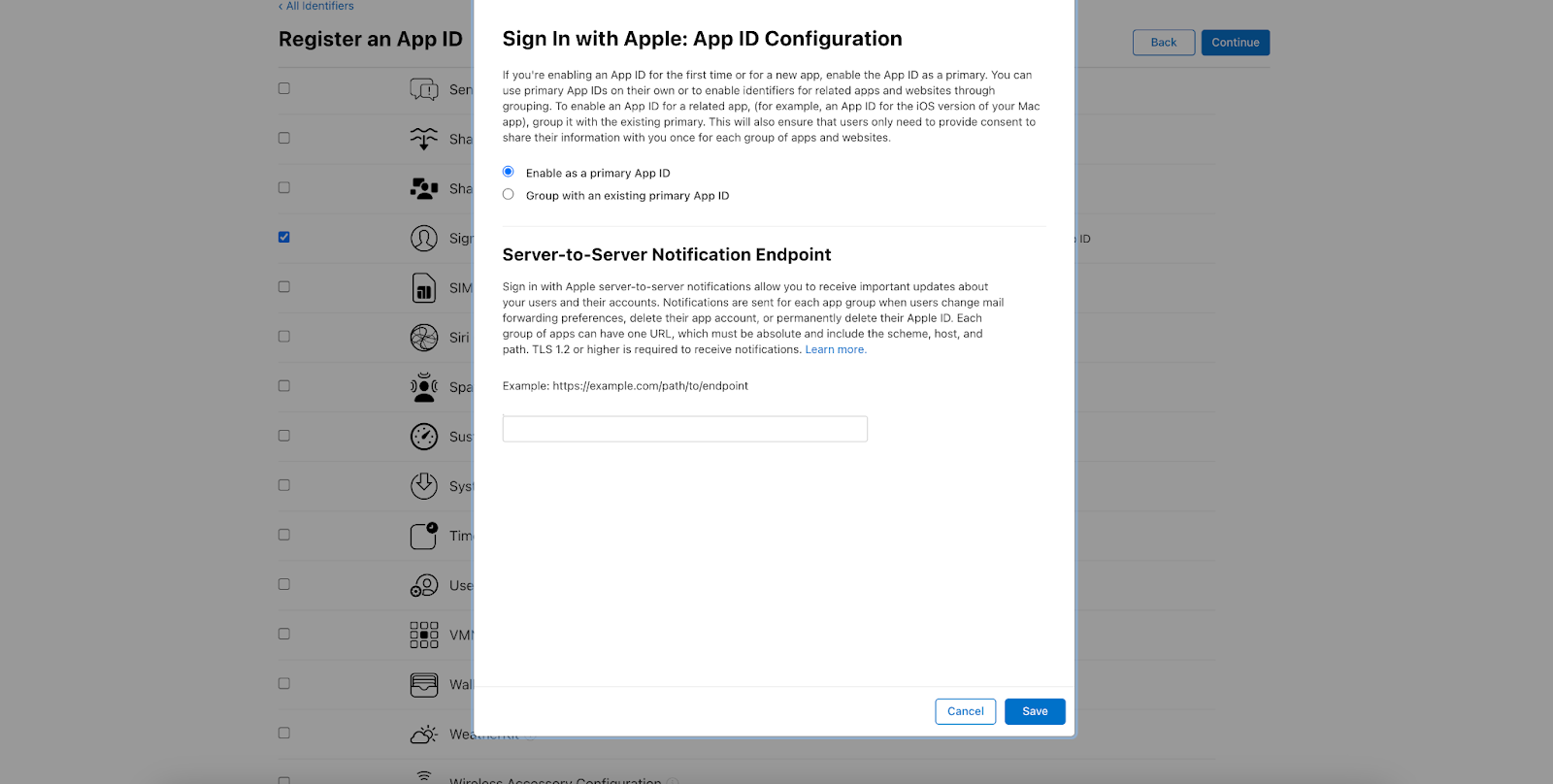Select Group with an existing primary App ID

508,194
